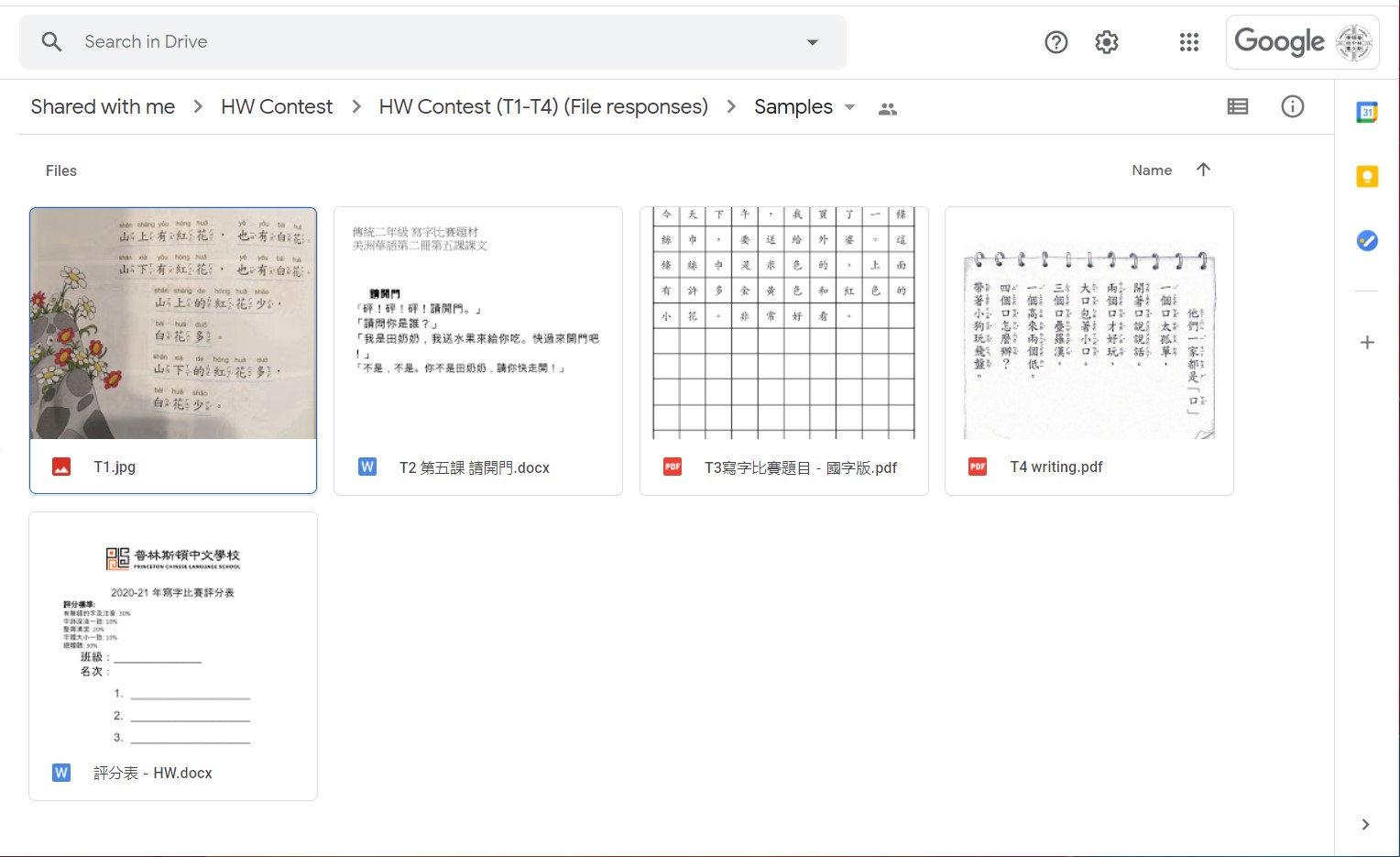1400x857 pixels.
Task: Open the help and support menu
Action: 1055,42
